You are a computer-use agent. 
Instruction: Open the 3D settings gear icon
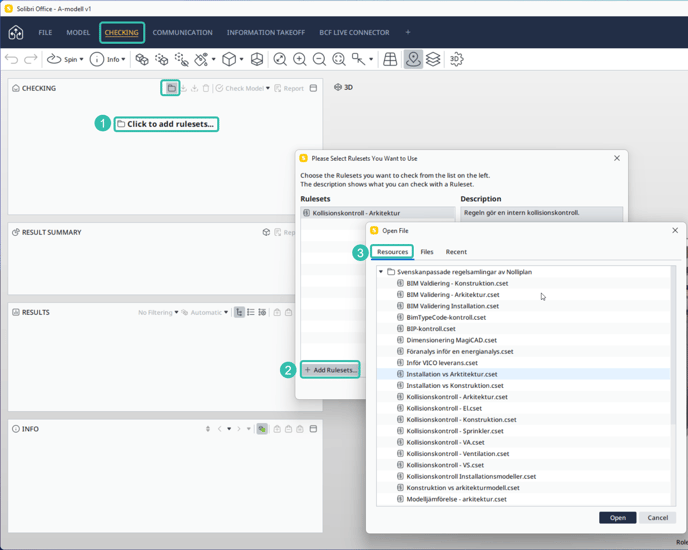pos(456,59)
